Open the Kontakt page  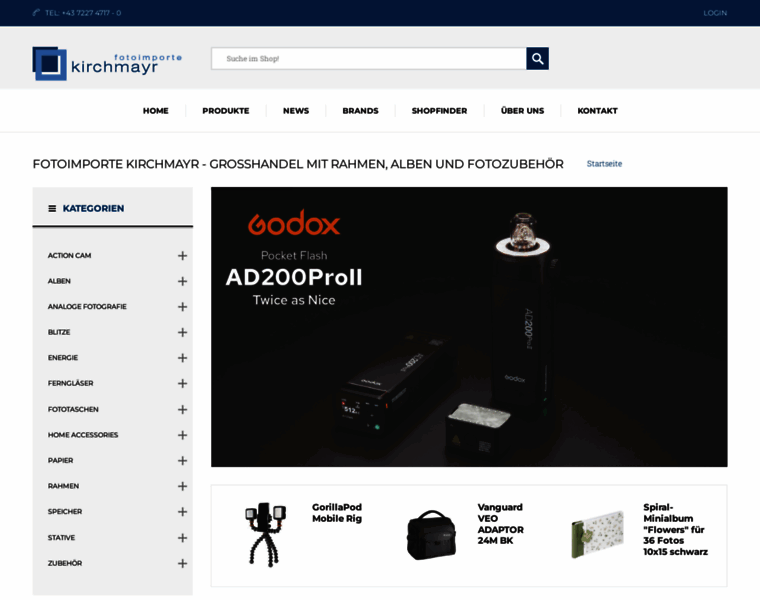(598, 111)
